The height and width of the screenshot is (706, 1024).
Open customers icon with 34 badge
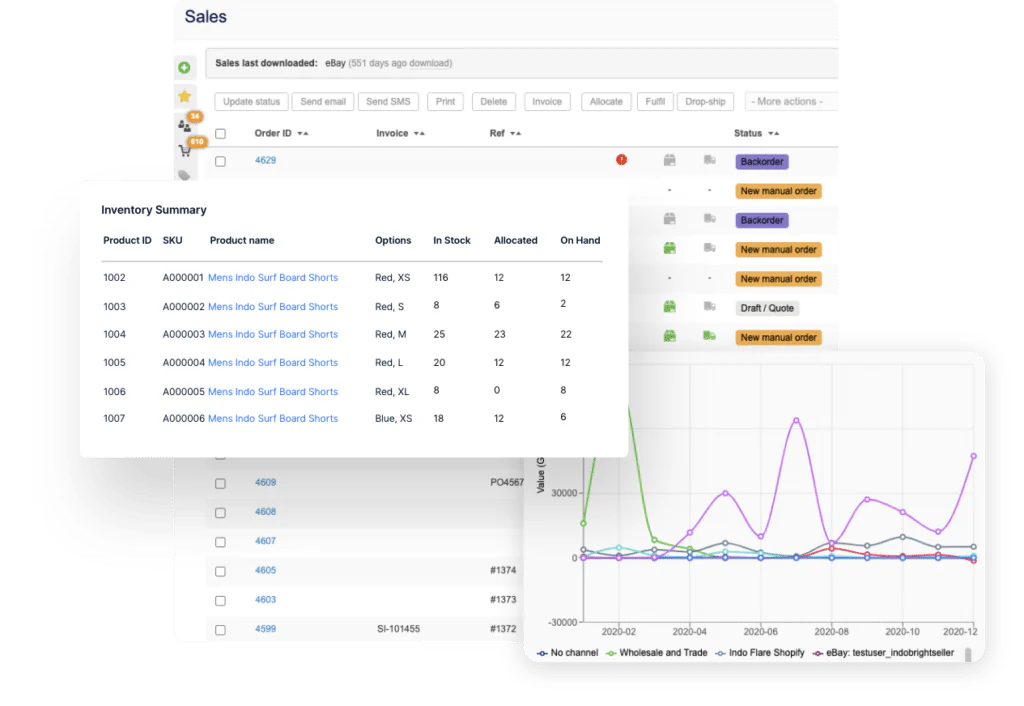pyautogui.click(x=184, y=125)
